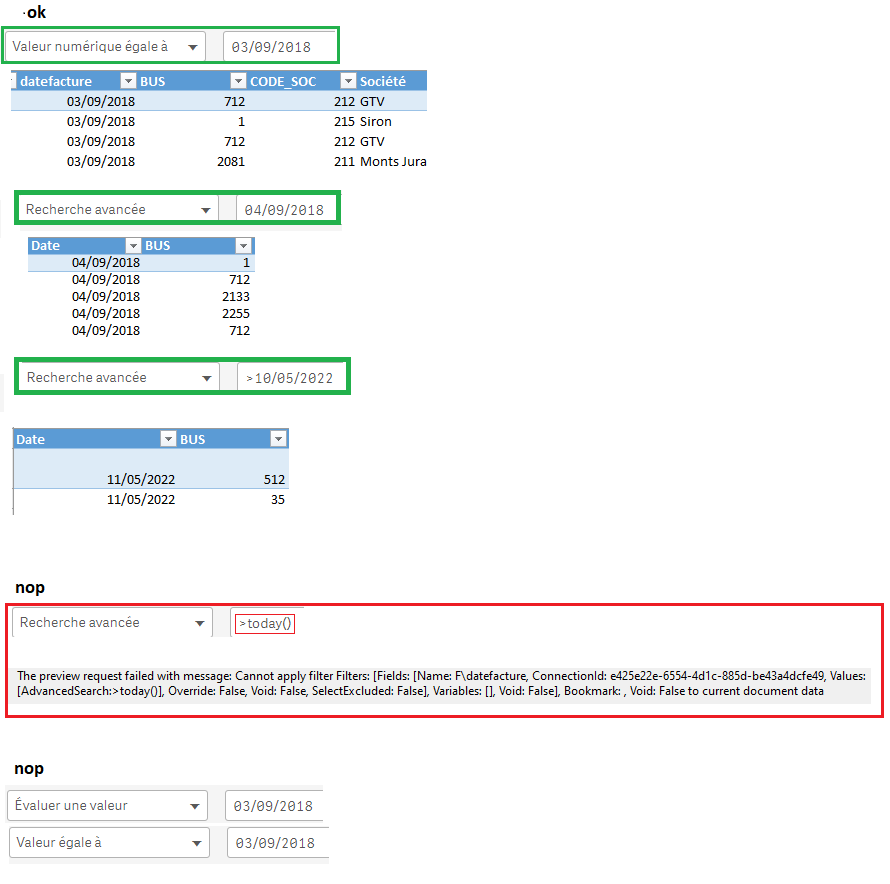Viewport: 890px width, 884px height.
Task: Open the 'Recherche avancée' dropdown beside >10/05/2022
Action: 119,378
